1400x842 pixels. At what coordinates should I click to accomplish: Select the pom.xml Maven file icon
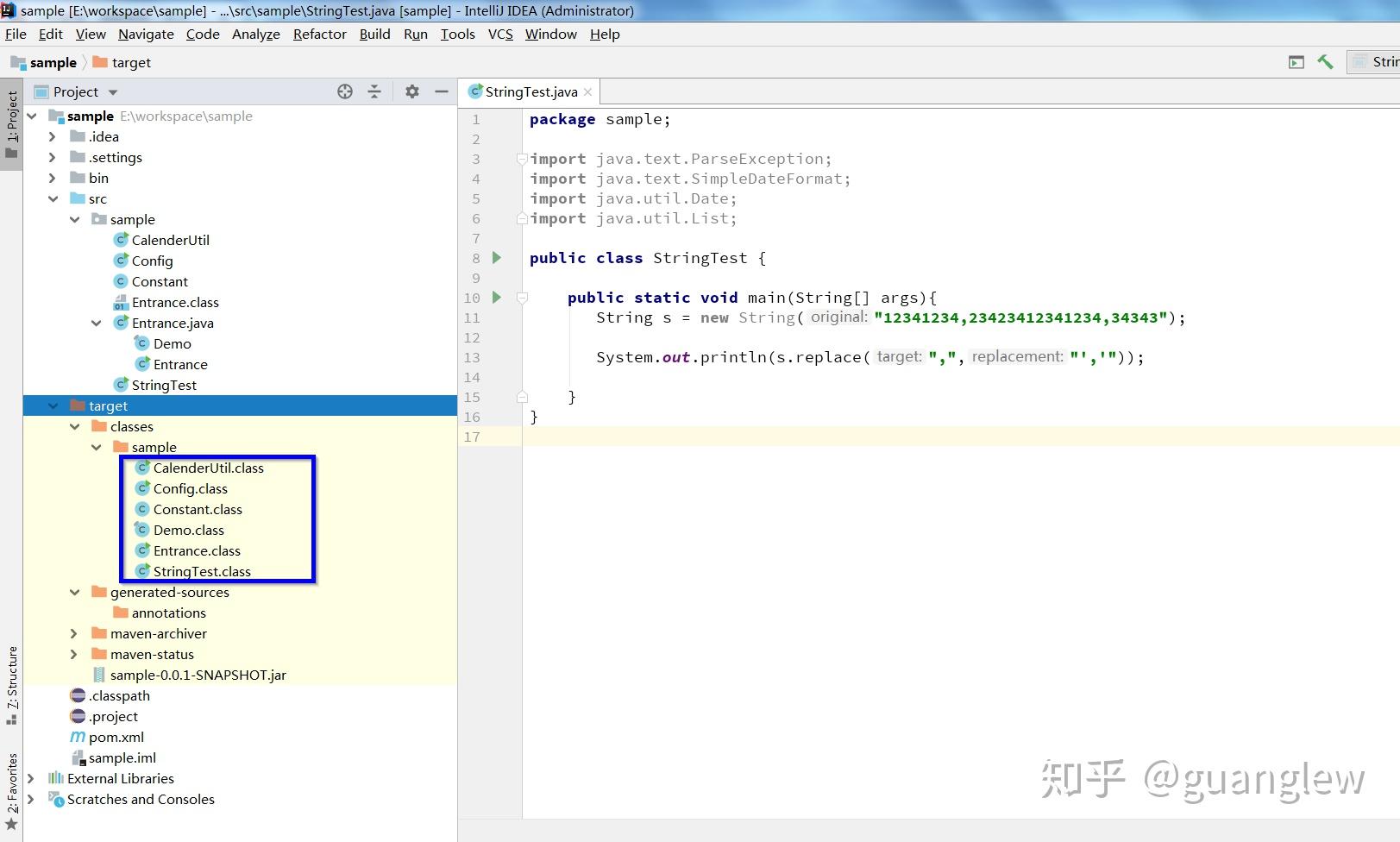coord(78,737)
